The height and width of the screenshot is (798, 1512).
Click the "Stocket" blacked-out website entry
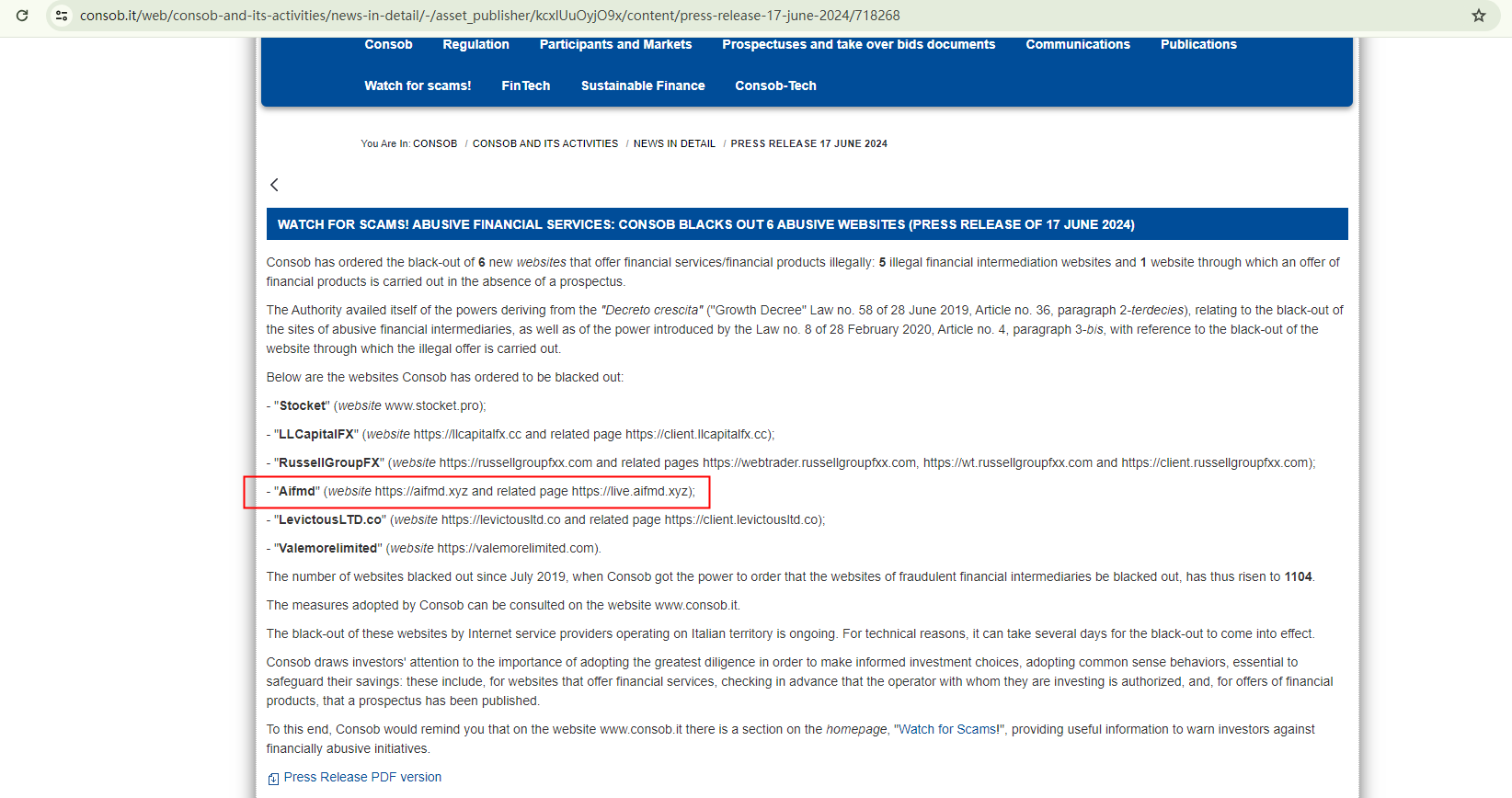tap(376, 405)
